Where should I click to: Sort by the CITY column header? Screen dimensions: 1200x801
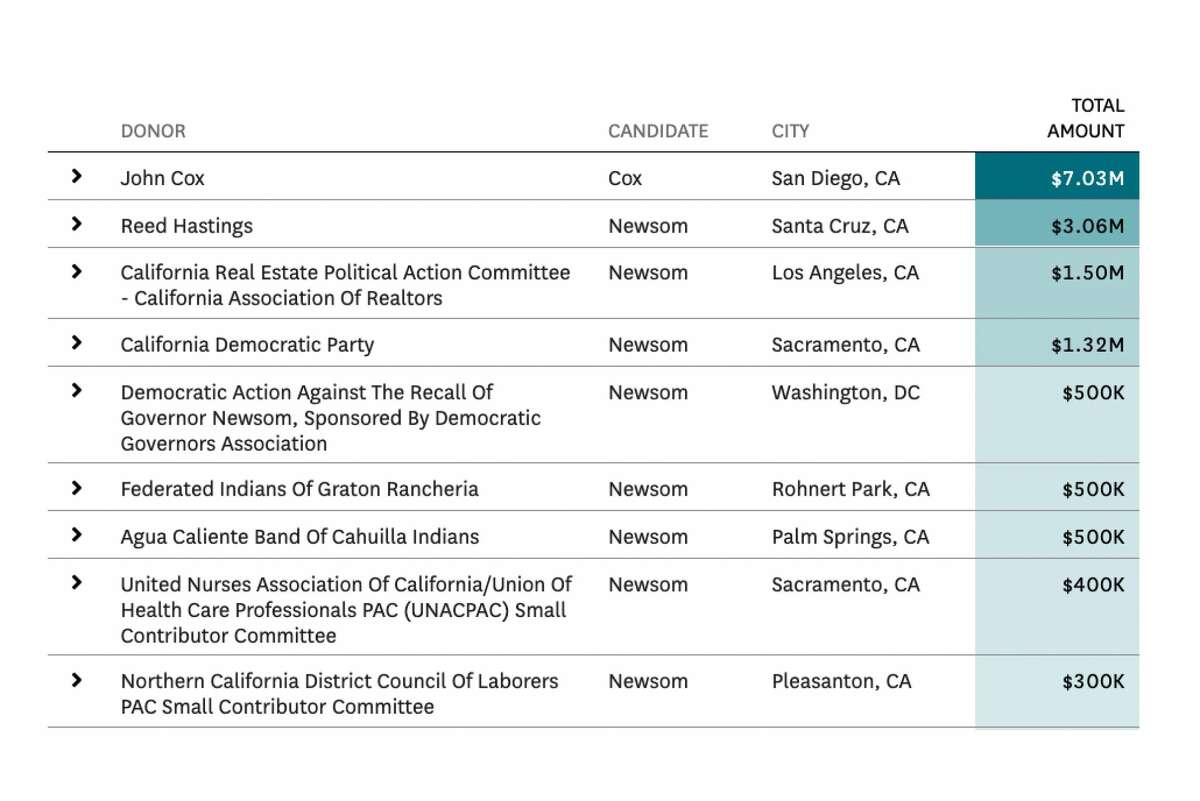pyautogui.click(x=790, y=131)
